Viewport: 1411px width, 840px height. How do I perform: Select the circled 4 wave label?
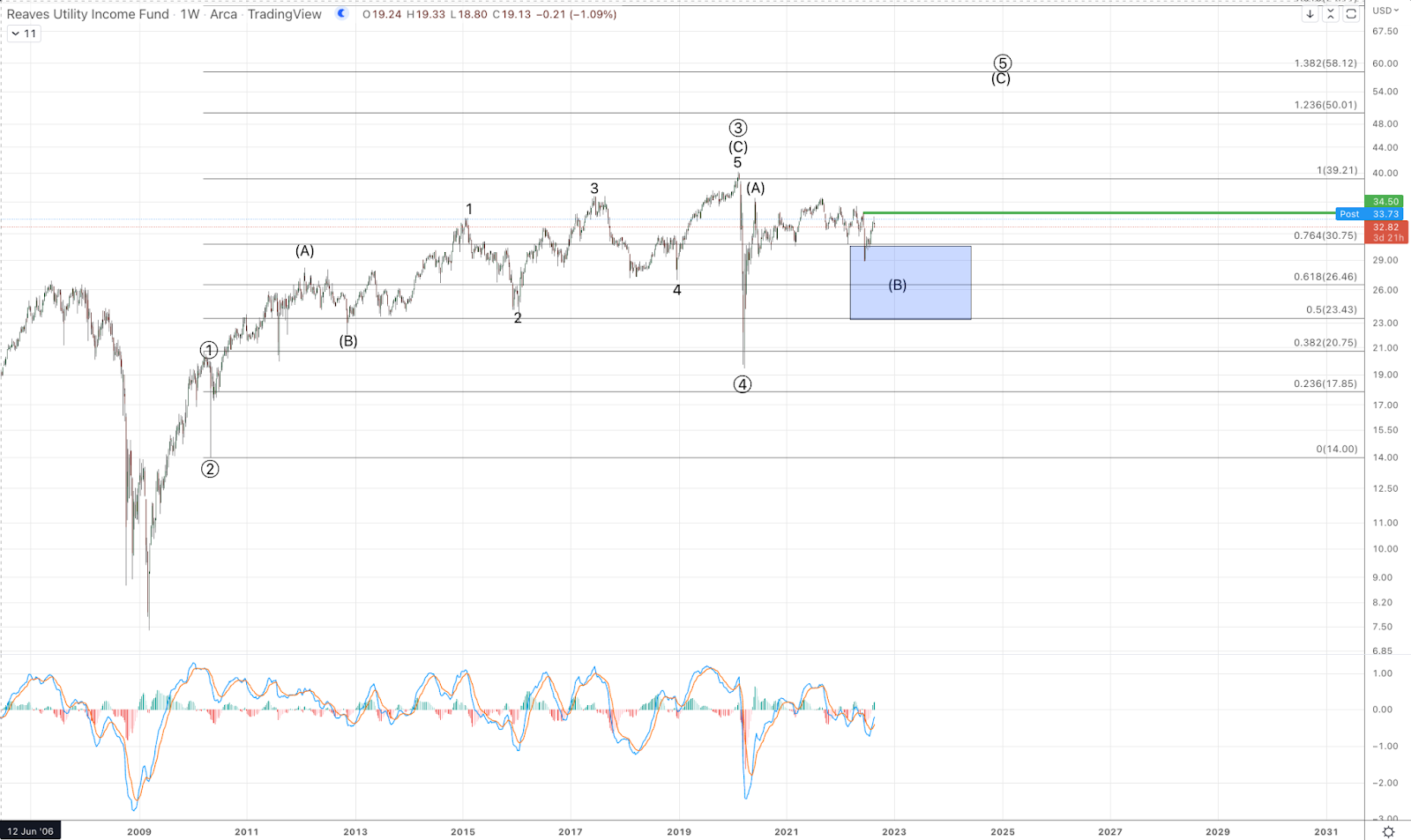(743, 384)
